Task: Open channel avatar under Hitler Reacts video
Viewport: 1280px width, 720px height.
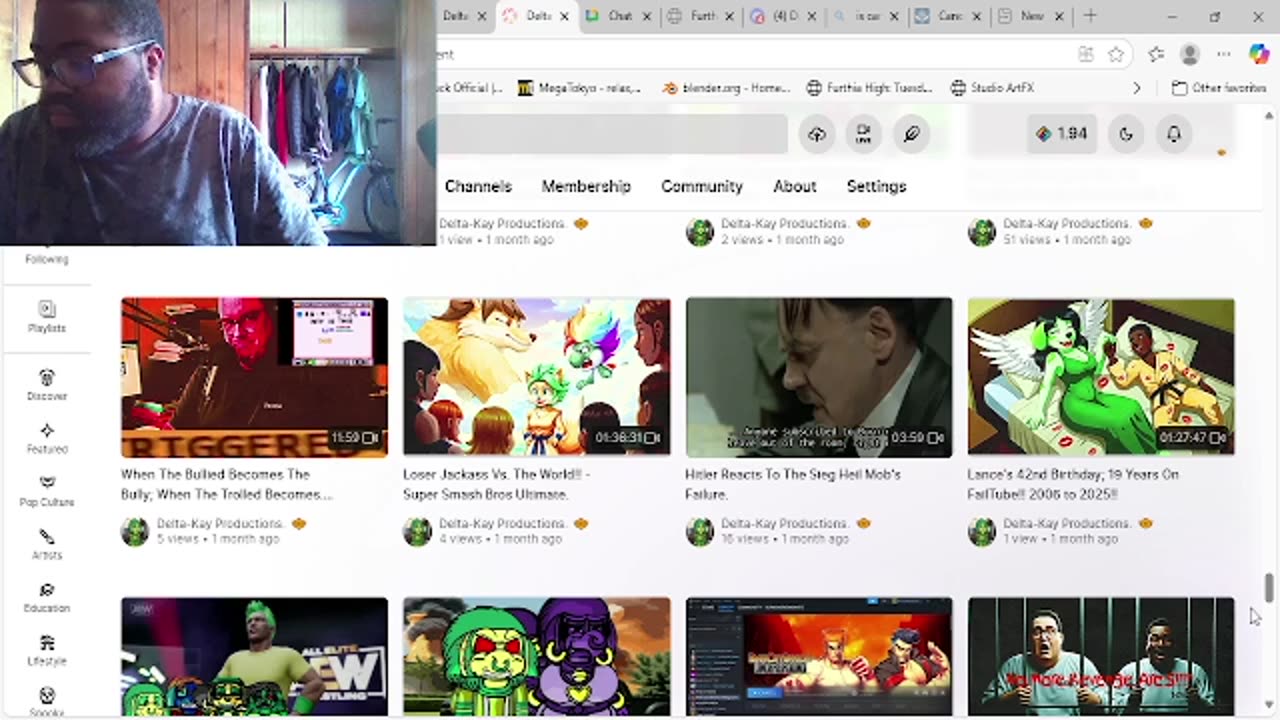Action: pos(700,532)
